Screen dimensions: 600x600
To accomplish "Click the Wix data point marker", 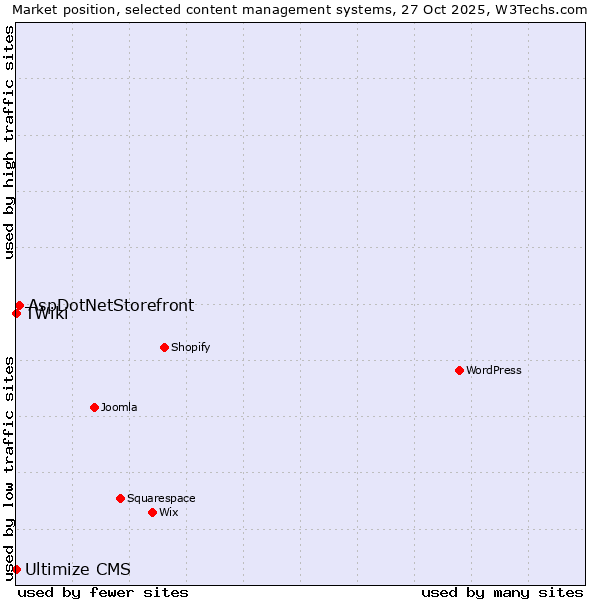I will pos(152,512).
